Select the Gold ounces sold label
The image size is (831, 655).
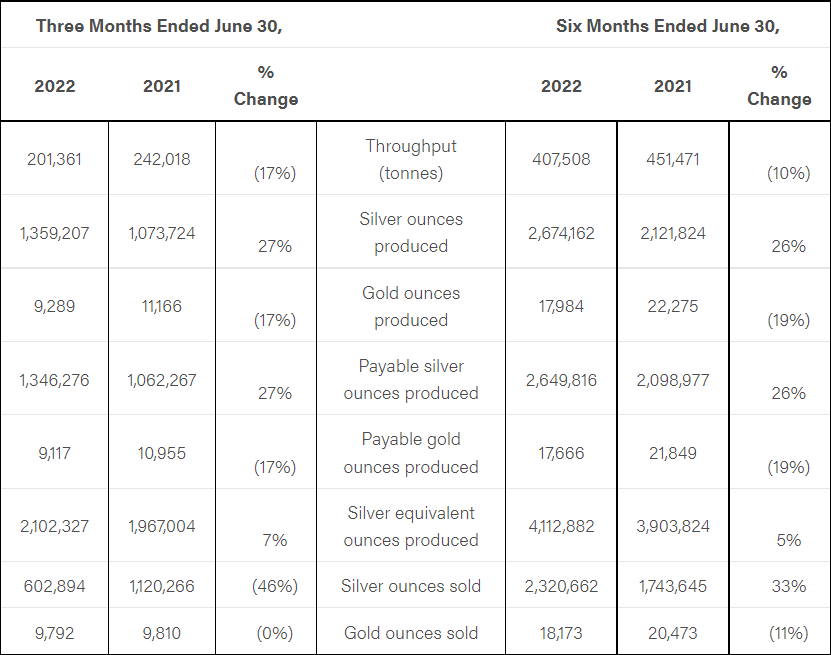point(411,633)
